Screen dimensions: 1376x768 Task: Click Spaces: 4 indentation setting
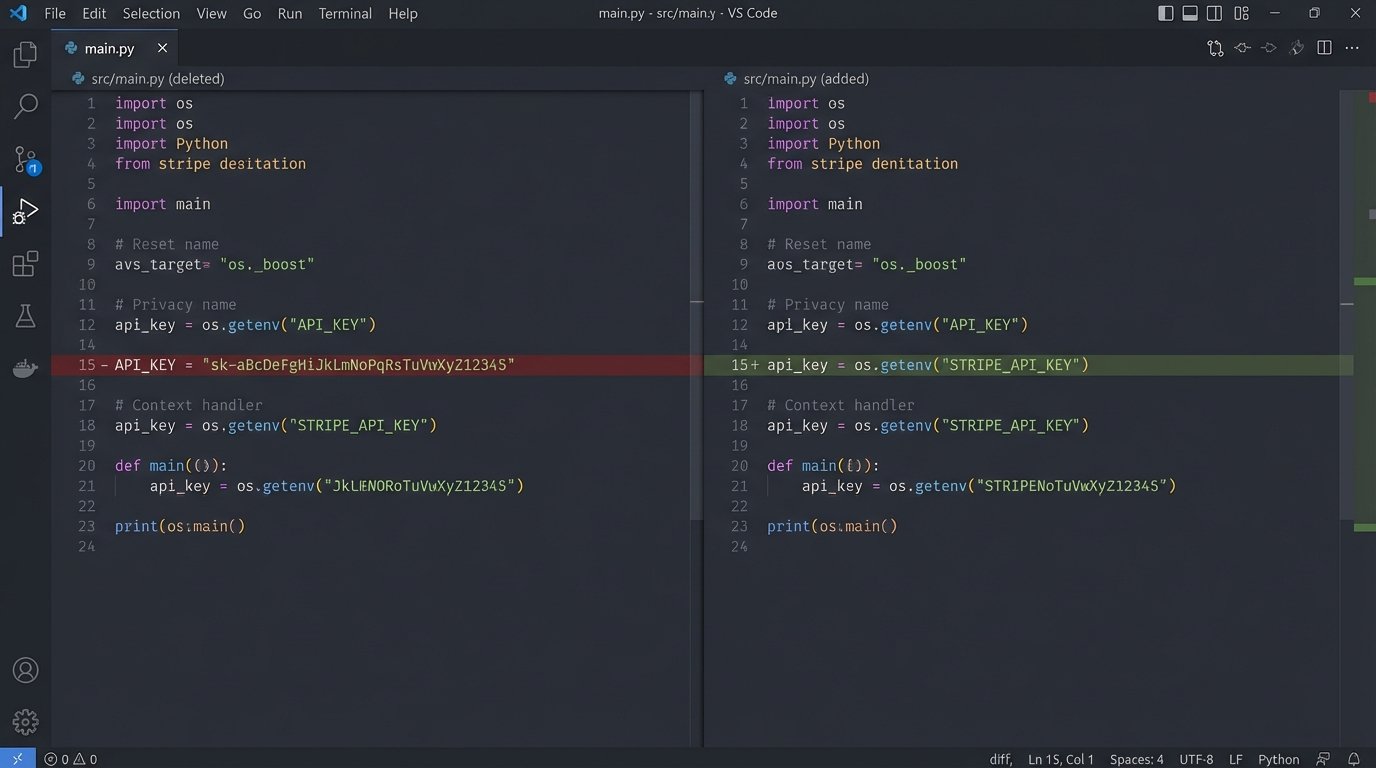point(1136,758)
